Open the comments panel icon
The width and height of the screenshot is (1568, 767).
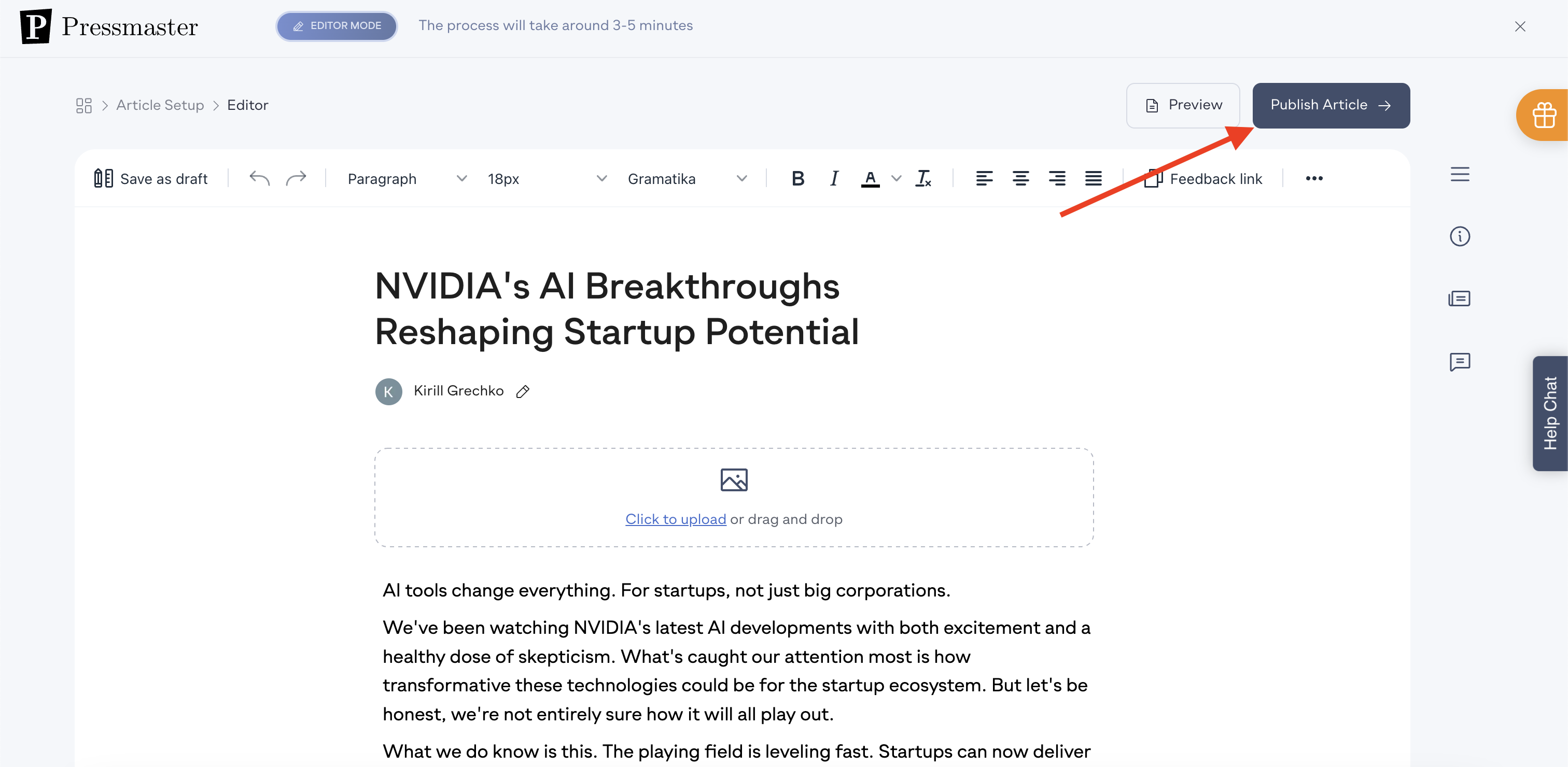coord(1460,362)
